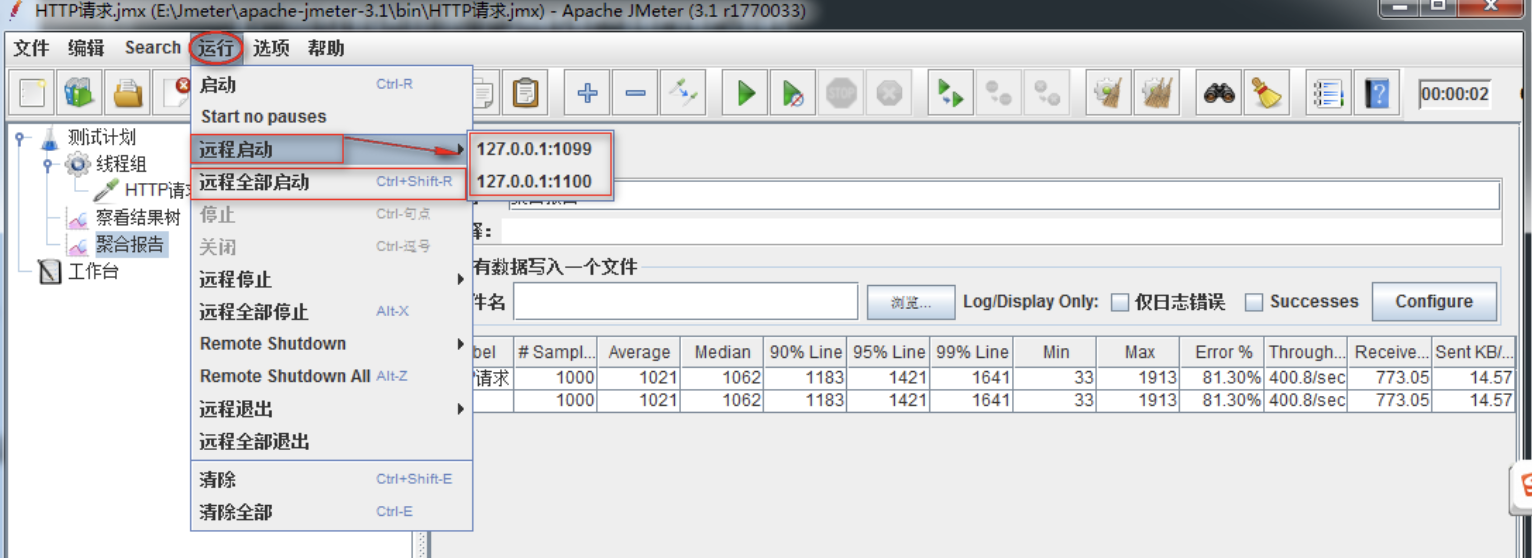The image size is (1532, 558).
Task: Click the Max column header
Action: (x=1138, y=352)
